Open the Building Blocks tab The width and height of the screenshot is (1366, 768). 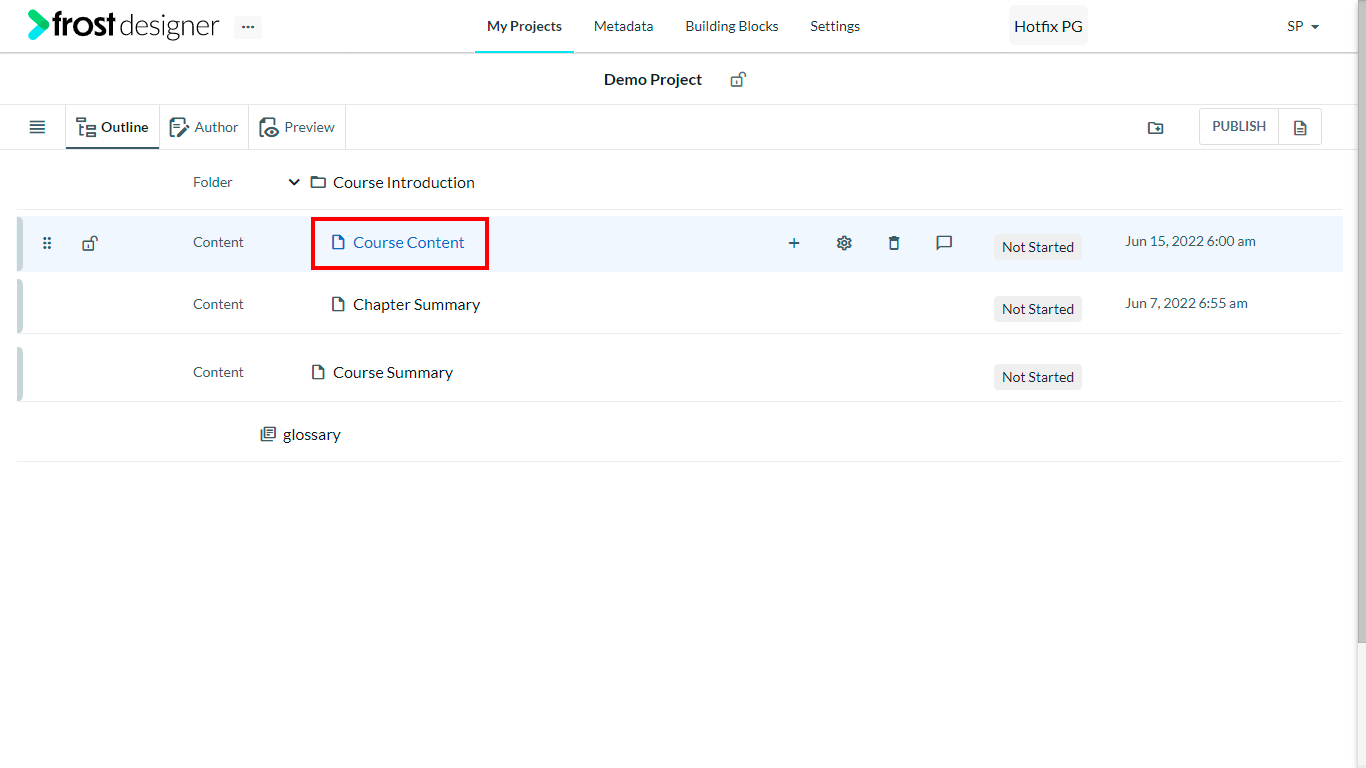pos(732,26)
